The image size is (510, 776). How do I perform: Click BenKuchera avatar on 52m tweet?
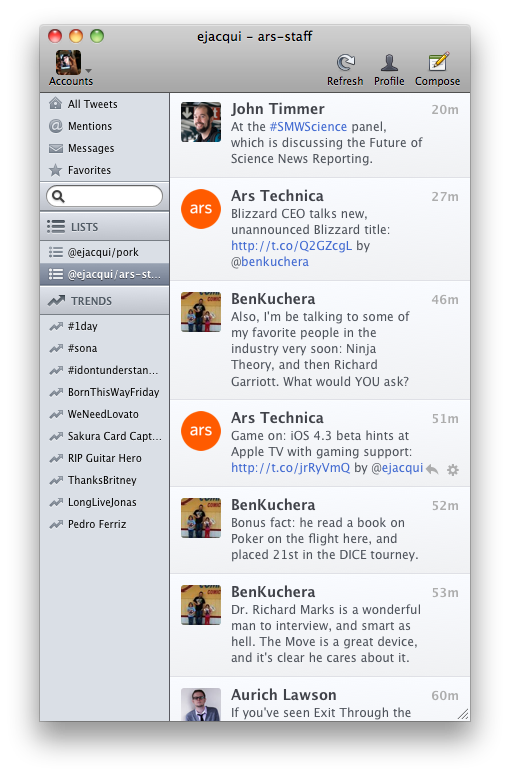pos(201,518)
